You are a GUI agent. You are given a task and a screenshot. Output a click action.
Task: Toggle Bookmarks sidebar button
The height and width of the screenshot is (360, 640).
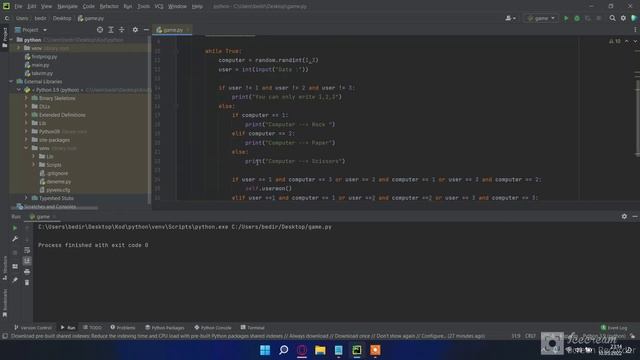pos(4,303)
